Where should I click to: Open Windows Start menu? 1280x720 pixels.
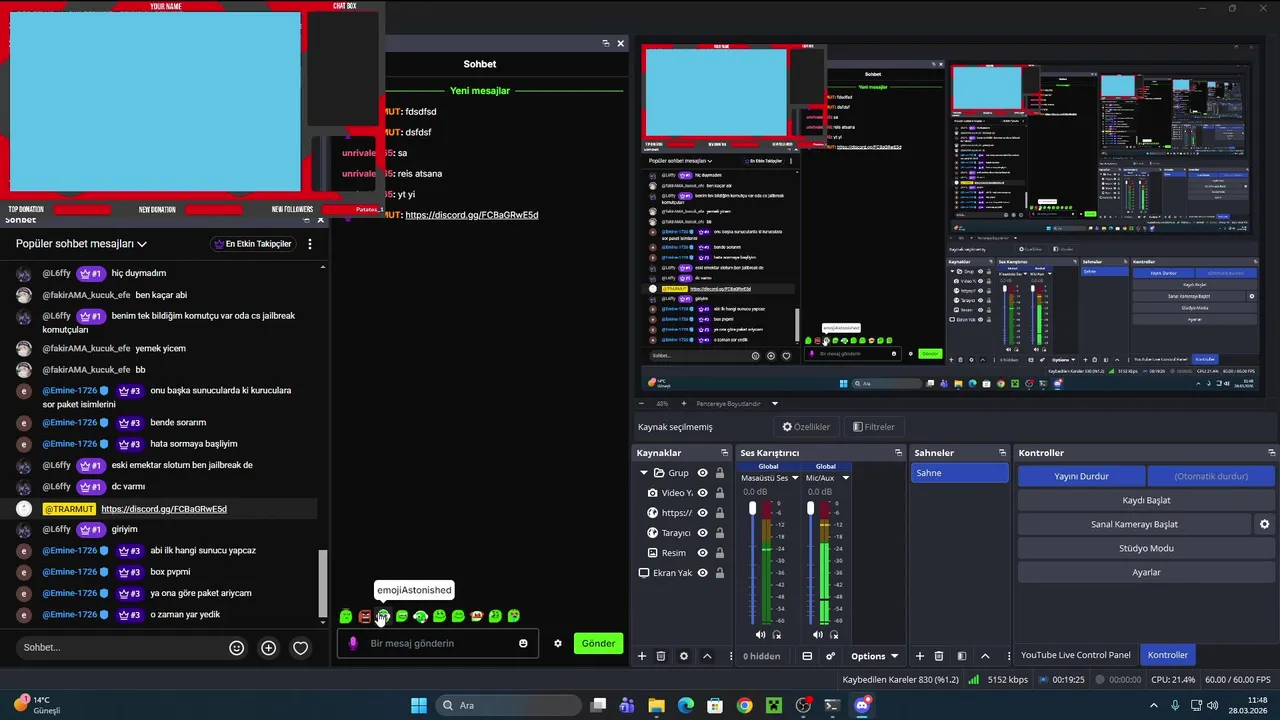tap(419, 705)
